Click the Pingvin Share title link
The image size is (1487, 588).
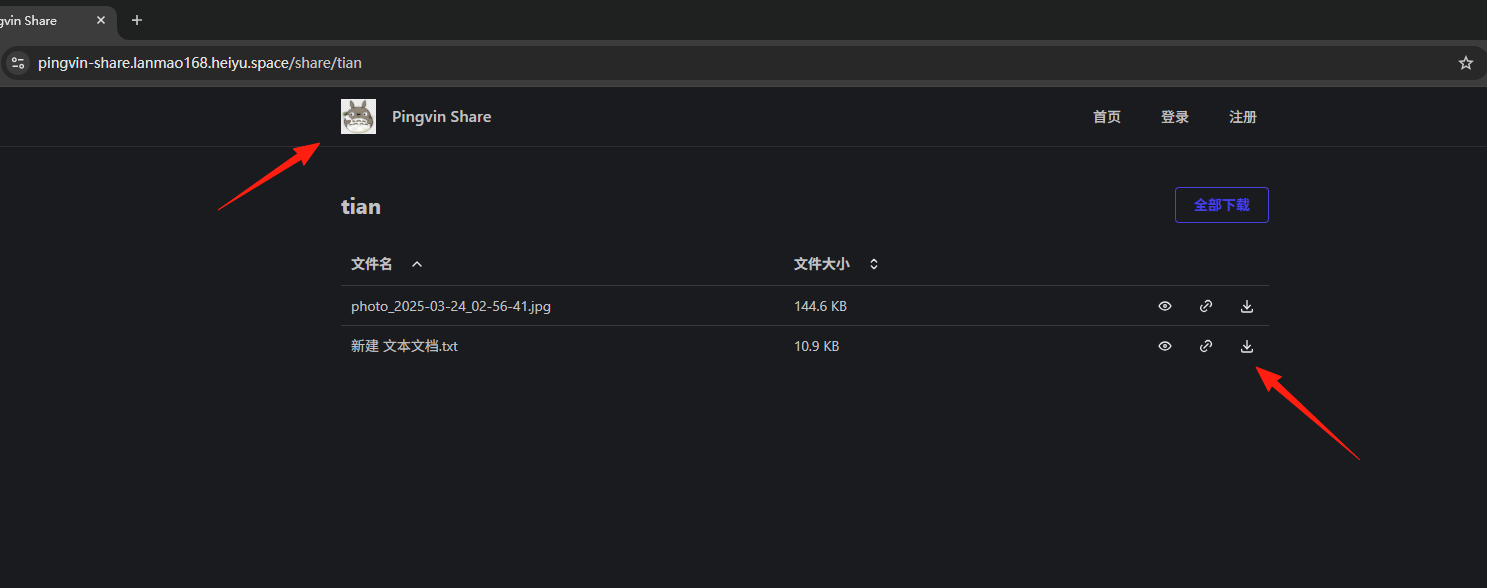[x=441, y=117]
